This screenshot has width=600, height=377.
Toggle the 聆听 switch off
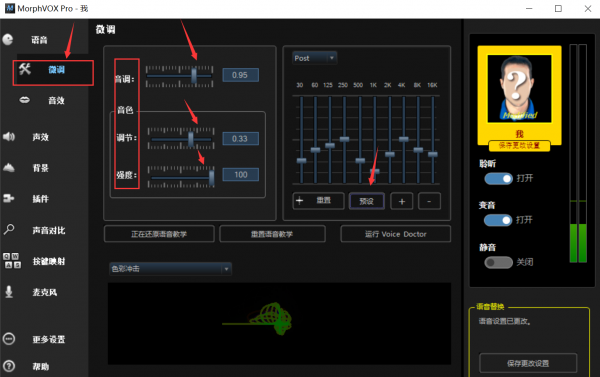(x=498, y=179)
